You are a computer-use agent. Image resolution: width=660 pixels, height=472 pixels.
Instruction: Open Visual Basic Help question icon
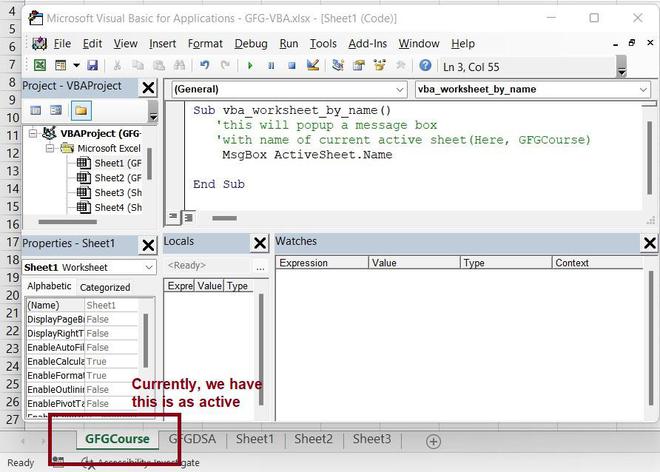(x=426, y=65)
